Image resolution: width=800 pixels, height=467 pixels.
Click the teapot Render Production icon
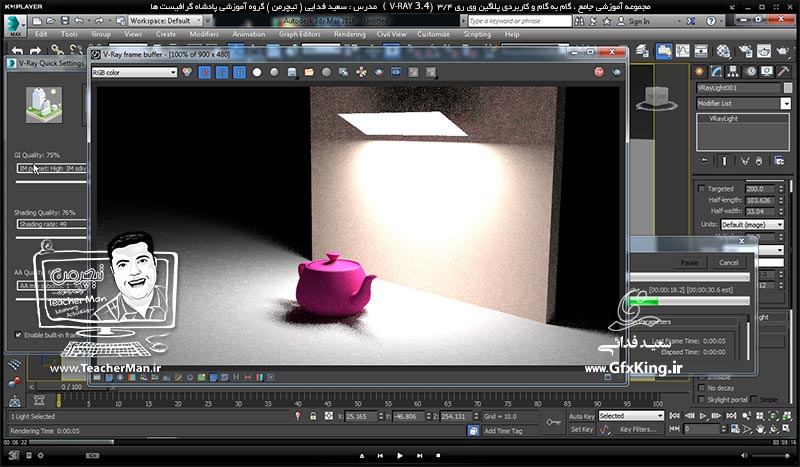(x=782, y=51)
